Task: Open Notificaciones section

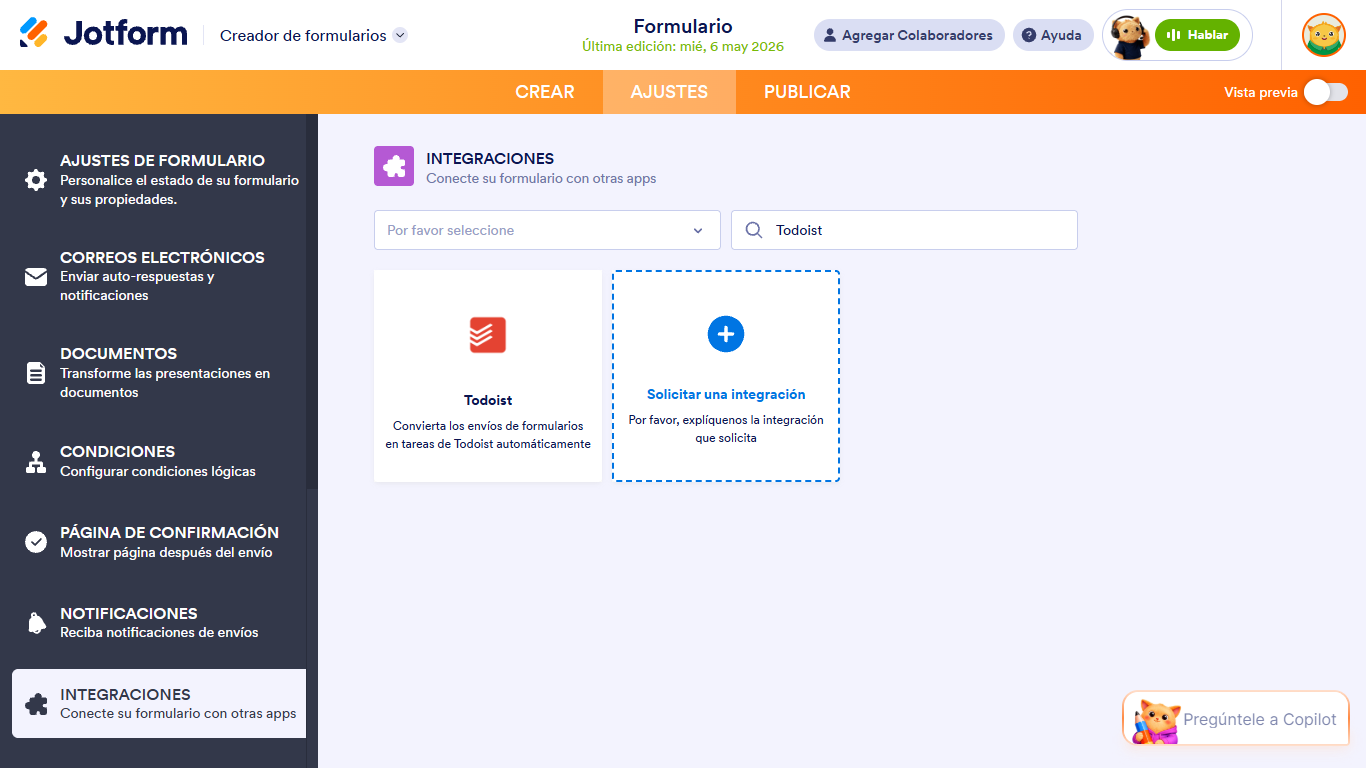Action: click(159, 622)
